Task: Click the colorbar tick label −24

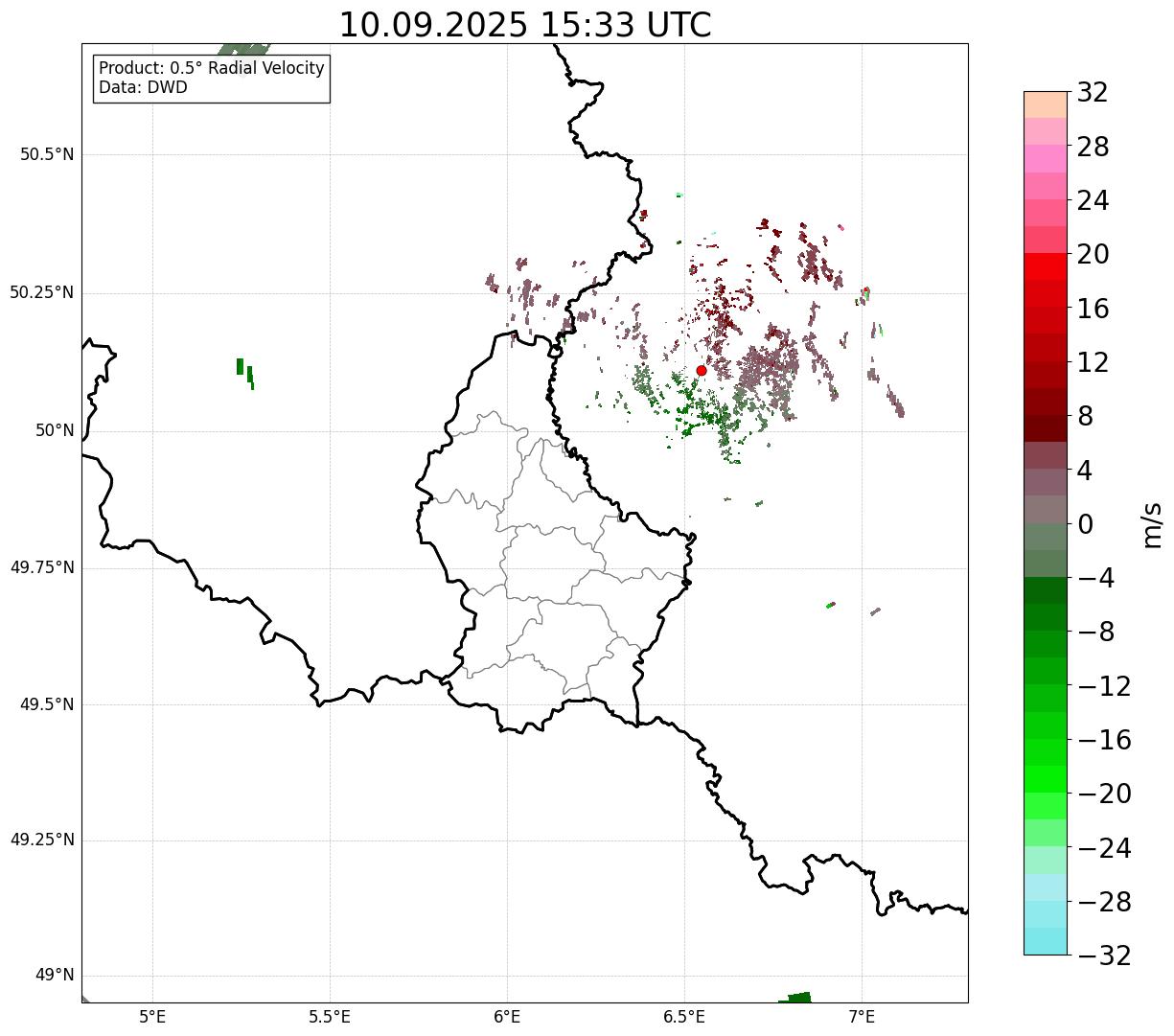Action: (x=1104, y=848)
